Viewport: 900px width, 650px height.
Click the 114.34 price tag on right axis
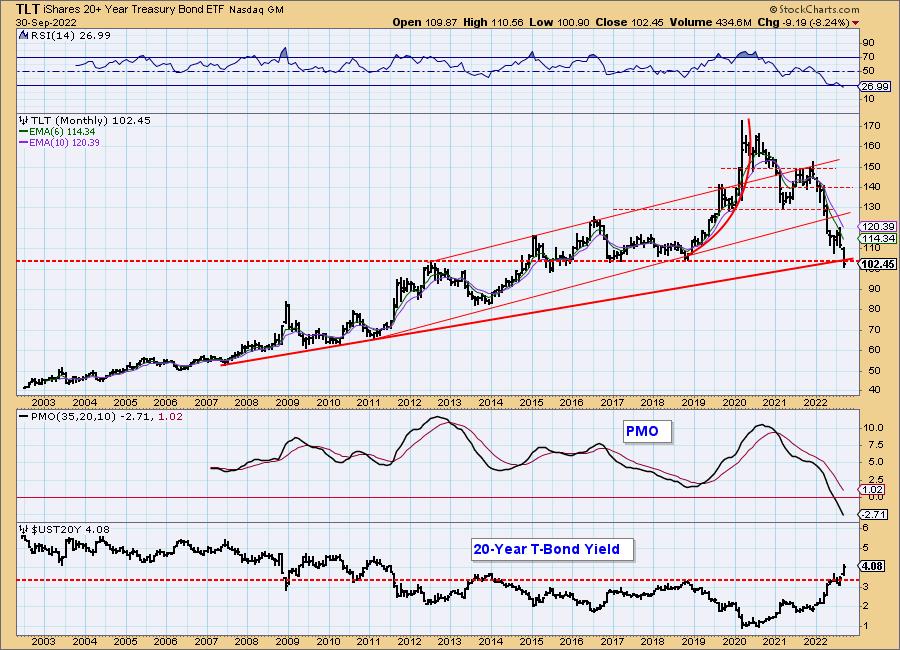tap(877, 238)
